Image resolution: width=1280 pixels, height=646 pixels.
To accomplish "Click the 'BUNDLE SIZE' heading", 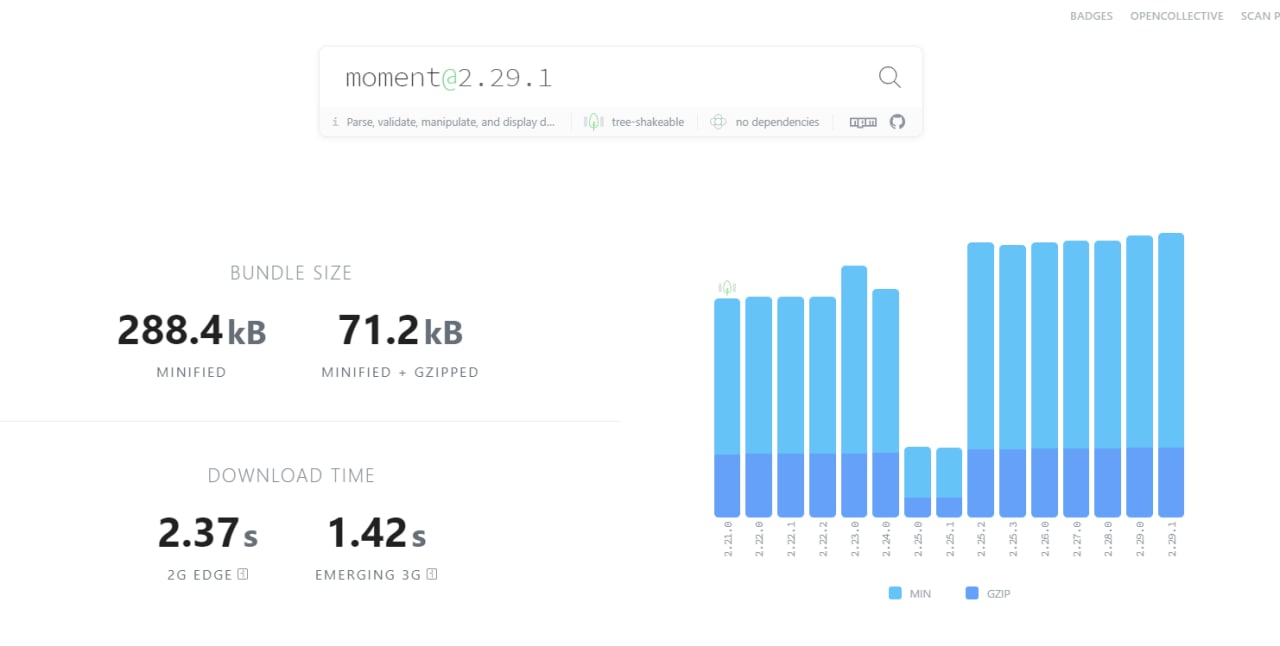I will [291, 273].
